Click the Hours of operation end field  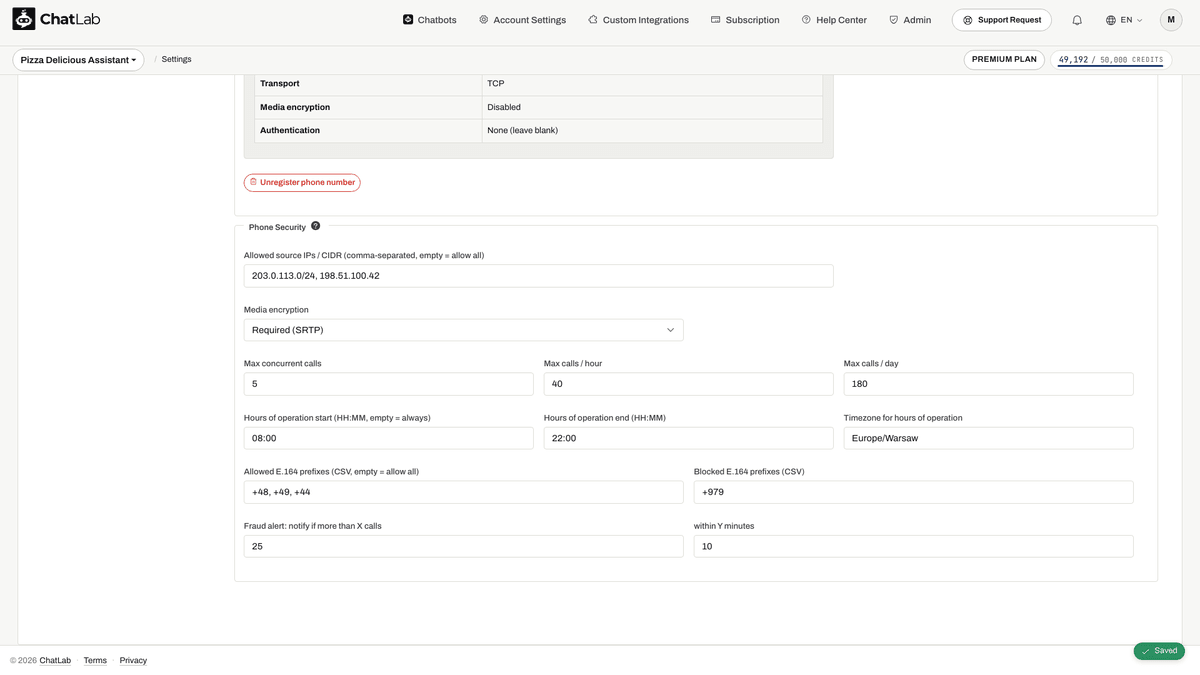[689, 438]
